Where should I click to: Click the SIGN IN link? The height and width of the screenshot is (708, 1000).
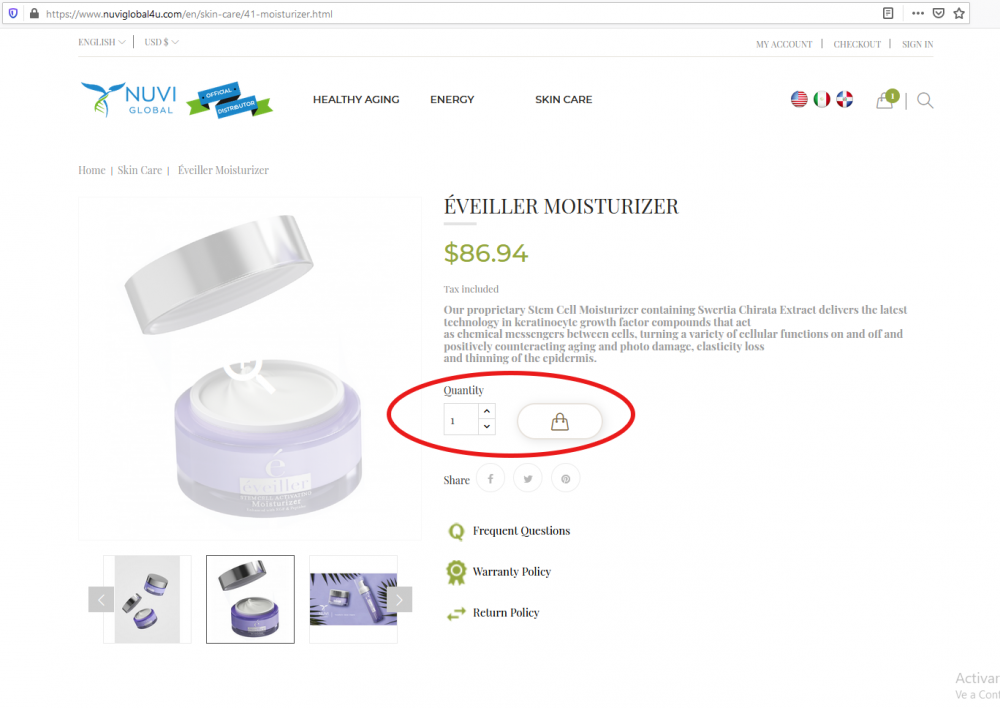tap(917, 45)
